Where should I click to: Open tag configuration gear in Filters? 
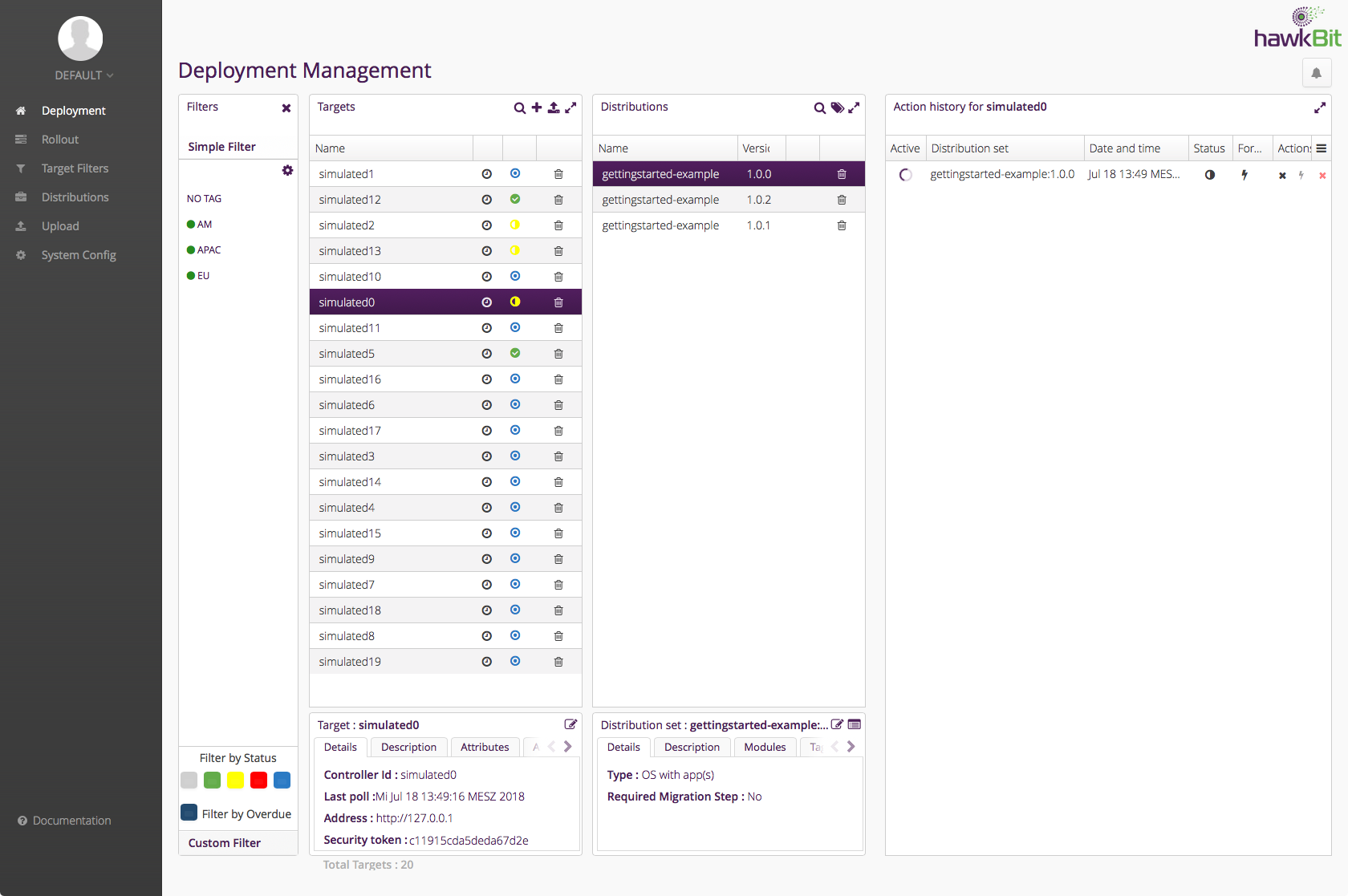[287, 170]
